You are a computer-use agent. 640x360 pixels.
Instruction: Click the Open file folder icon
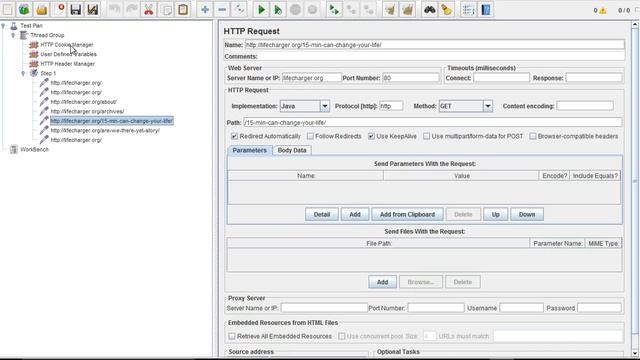pos(42,9)
